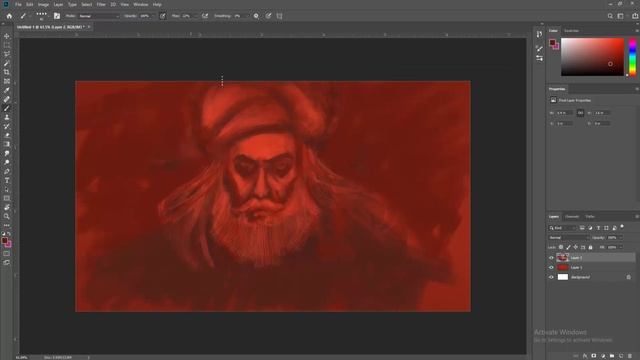Toggle pressure for opacity button
640x360 pixels.
tap(162, 16)
